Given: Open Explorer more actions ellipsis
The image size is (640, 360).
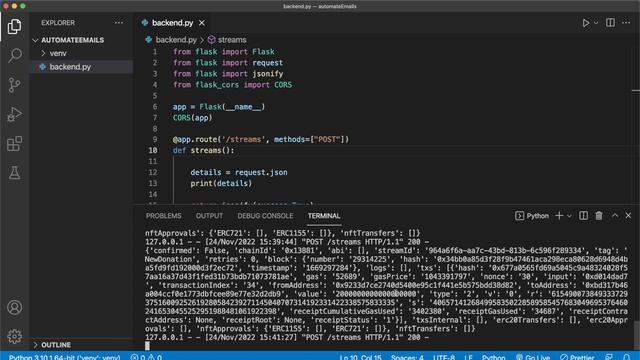Looking at the screenshot, I should click(x=119, y=23).
